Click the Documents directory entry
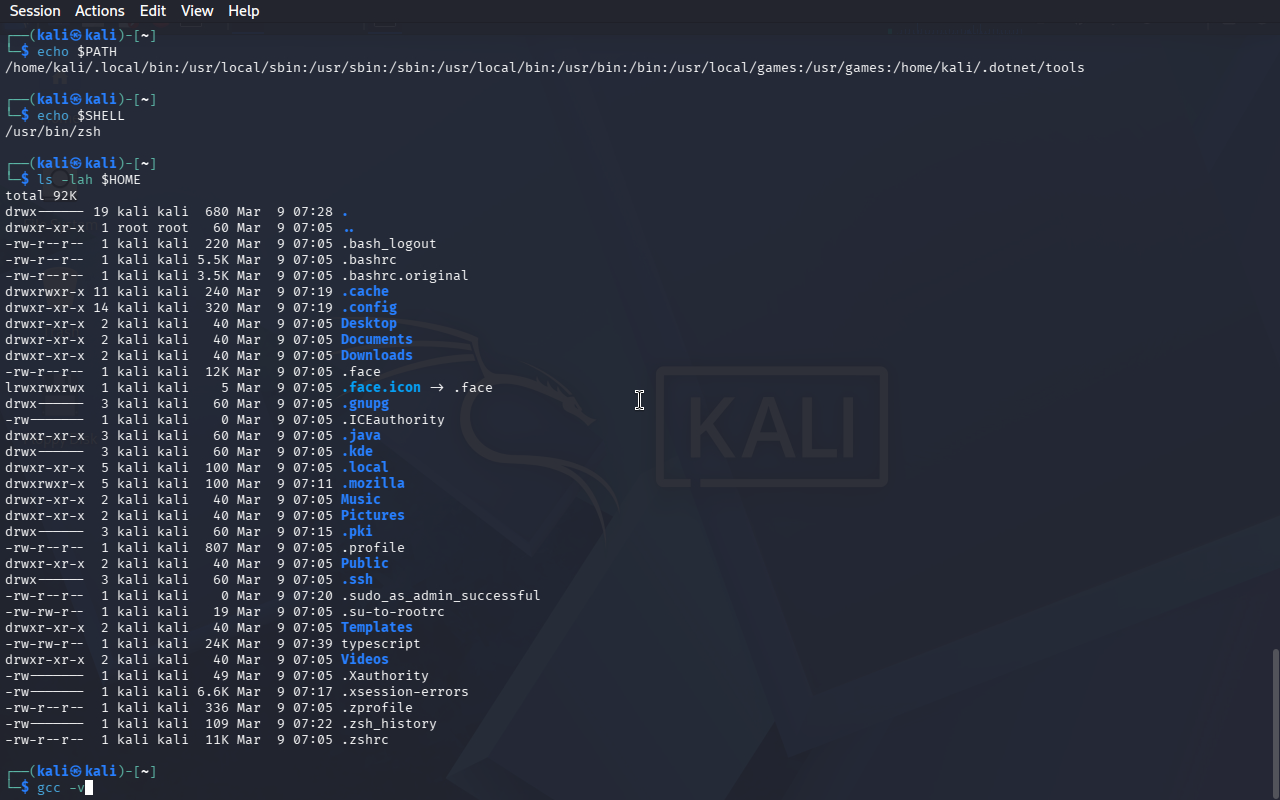Screen dimensions: 1280x800 (x=376, y=340)
